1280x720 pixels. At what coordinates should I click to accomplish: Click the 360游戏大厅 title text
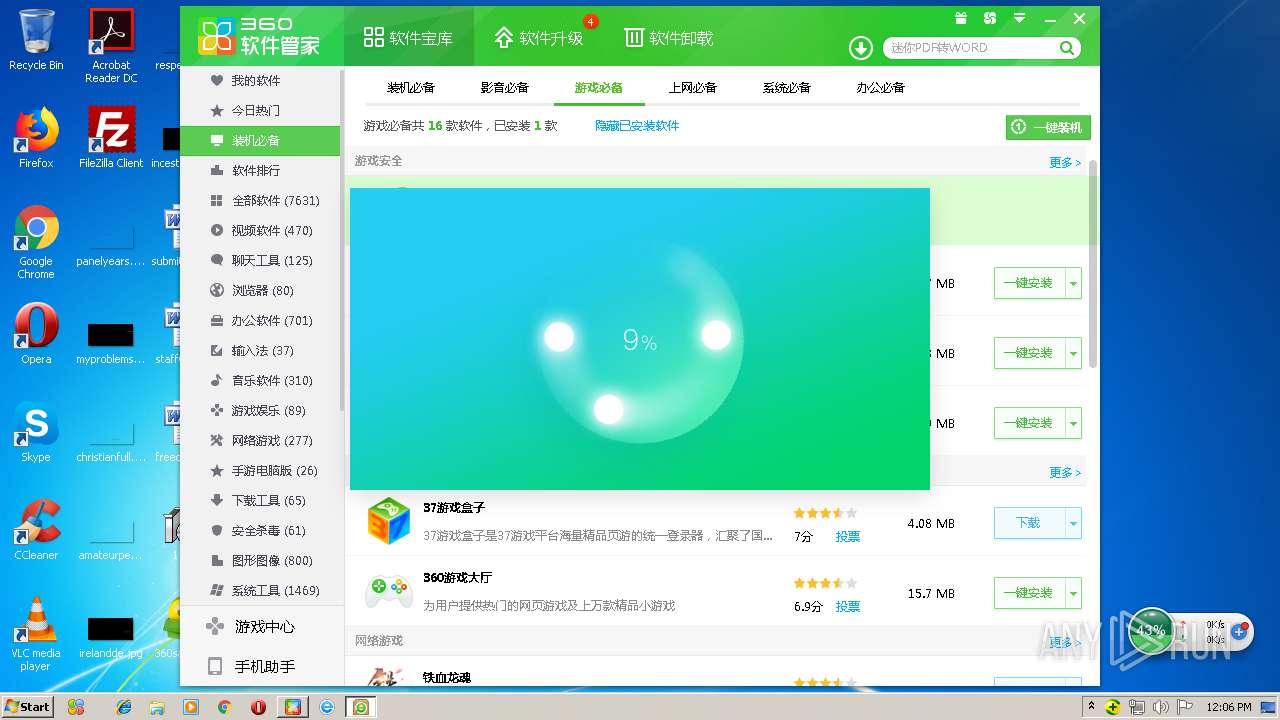click(457, 578)
